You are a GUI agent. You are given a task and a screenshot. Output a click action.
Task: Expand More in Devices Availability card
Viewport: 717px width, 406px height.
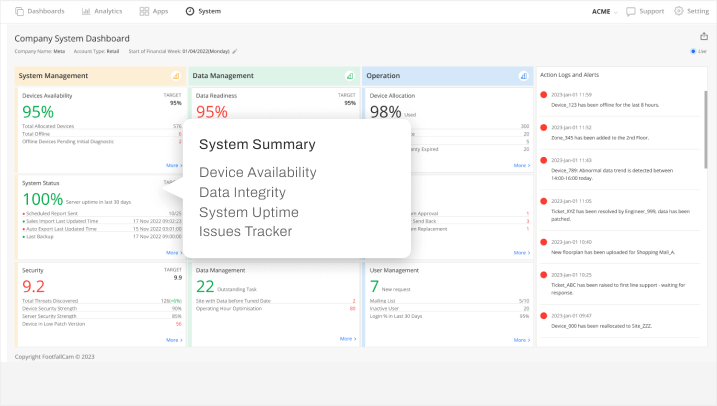coord(173,165)
